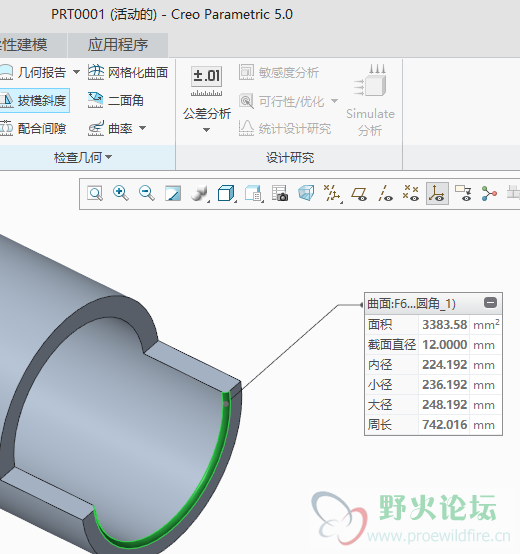This screenshot has width=520, height=554.
Task: Expand the 几何报告 dropdown arrow
Action: pyautogui.click(x=76, y=72)
